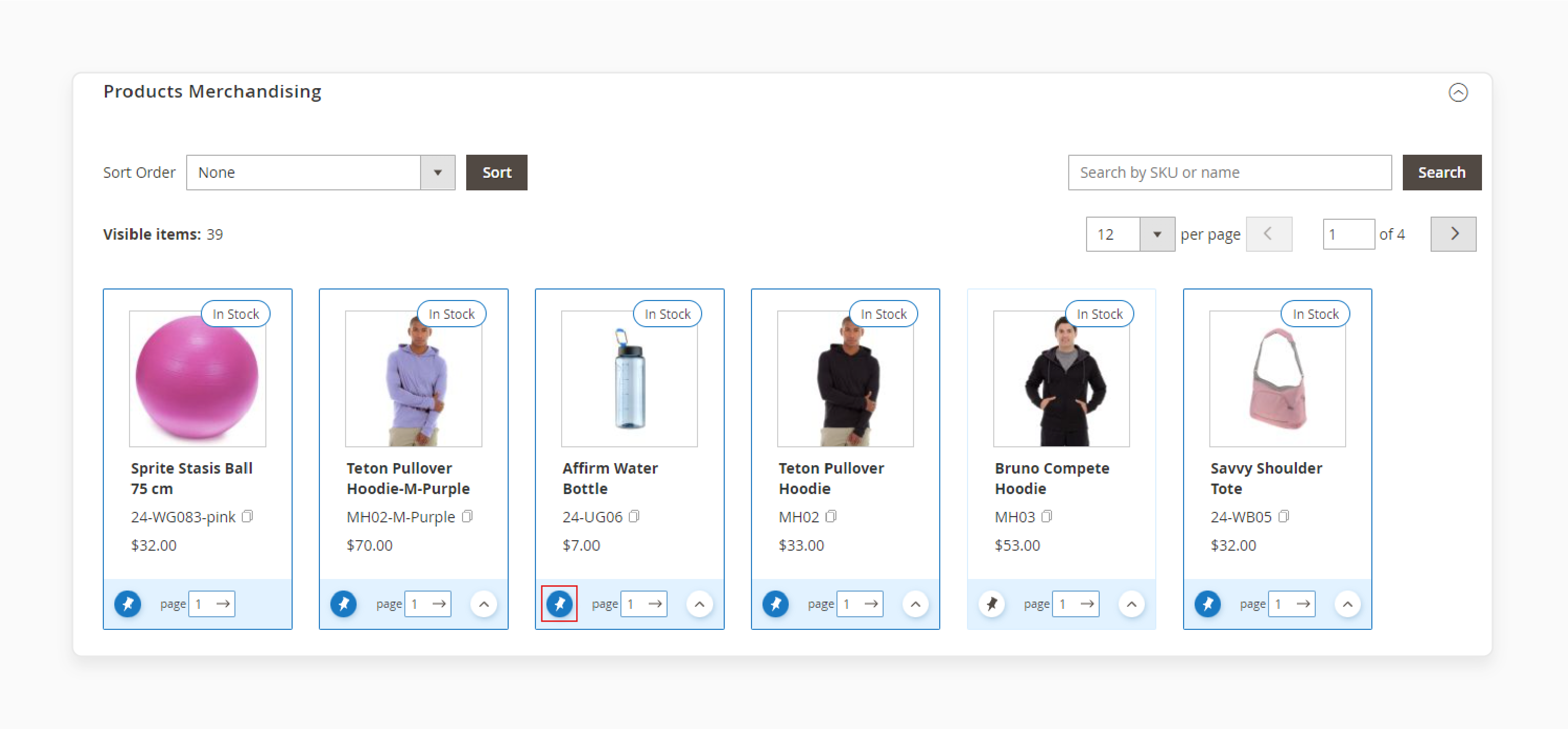Click the Sort button
Viewport: 1568px width, 729px height.
[x=497, y=172]
